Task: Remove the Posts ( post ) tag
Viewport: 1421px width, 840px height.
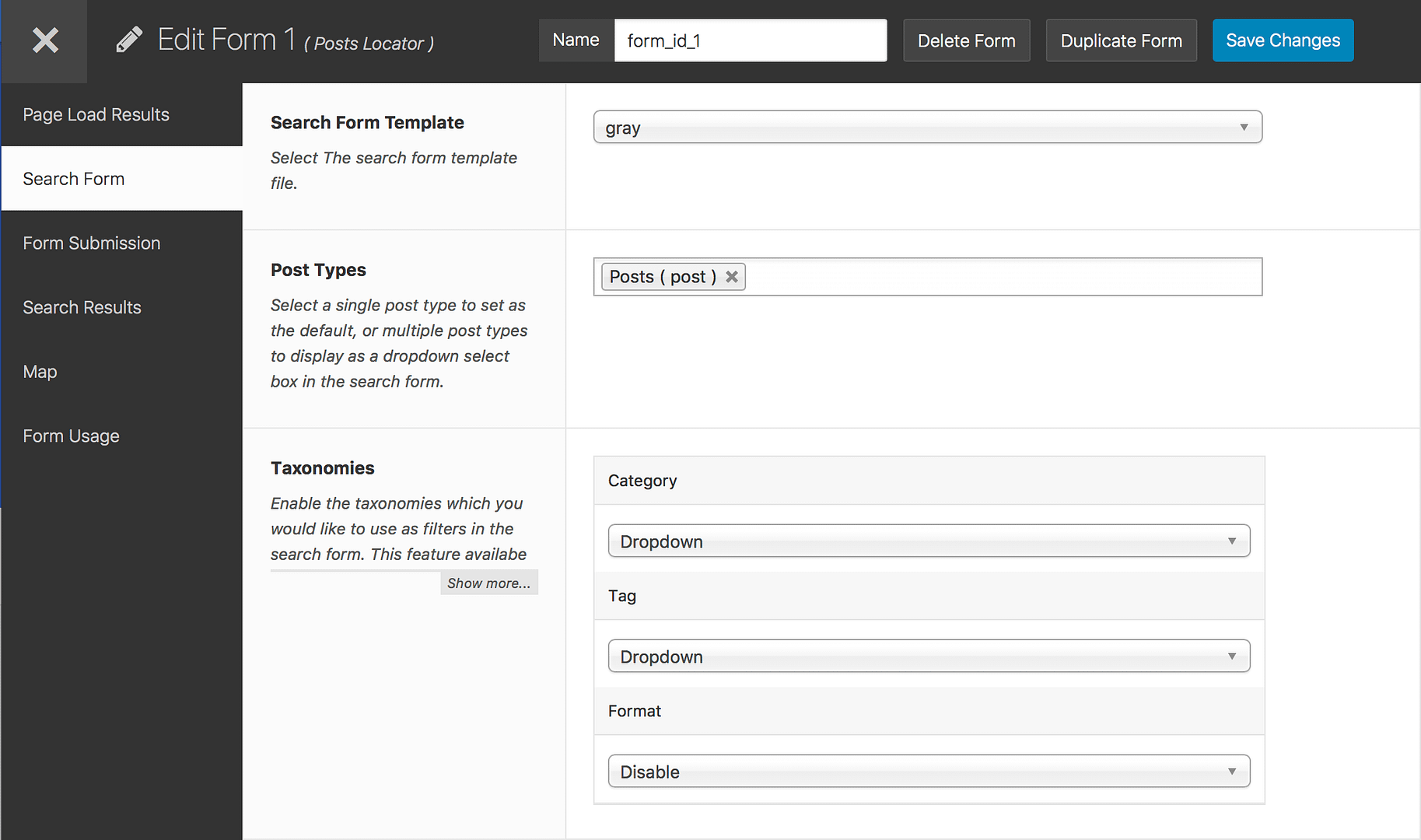Action: [x=732, y=277]
